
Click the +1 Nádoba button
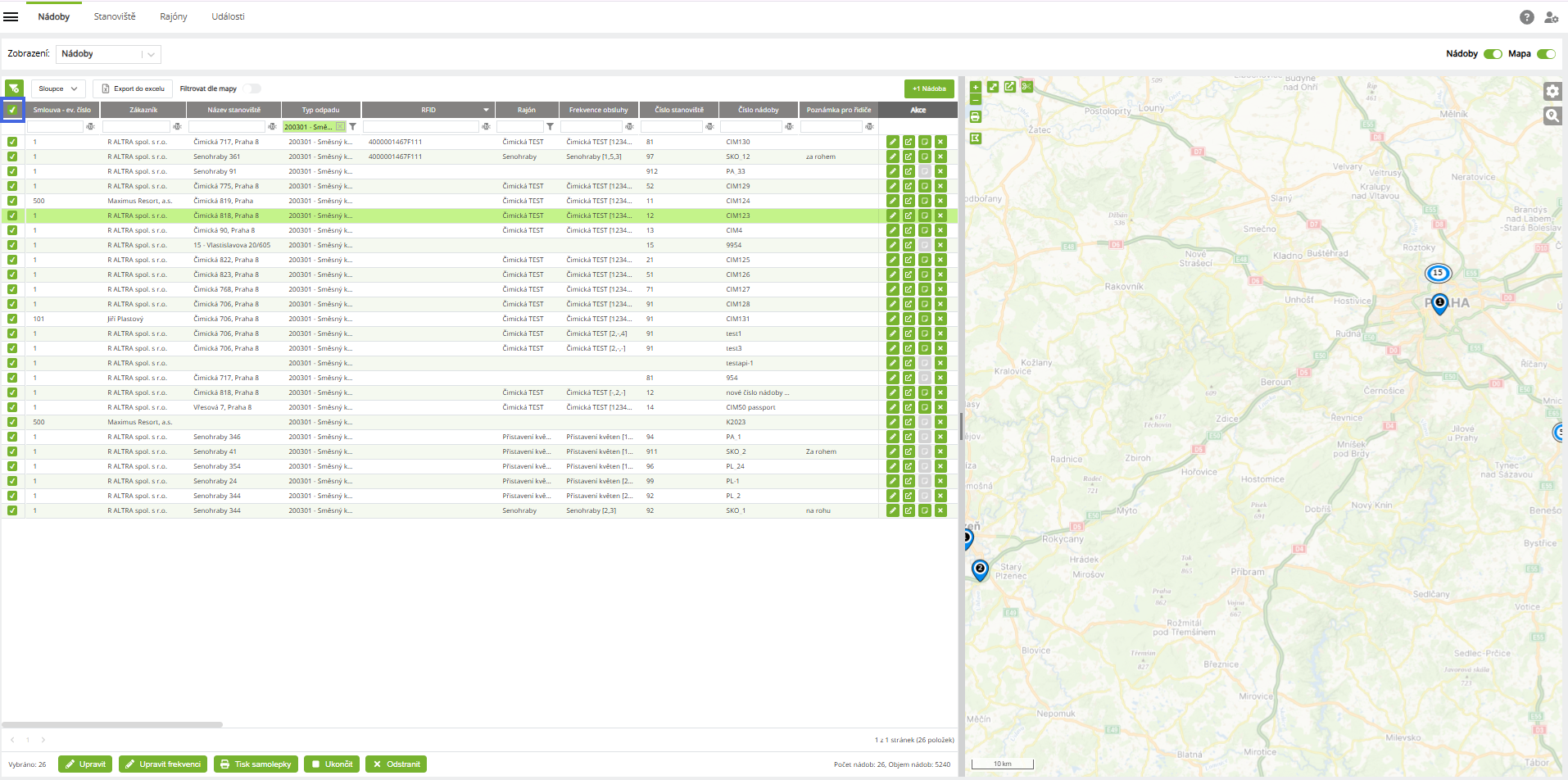(929, 88)
